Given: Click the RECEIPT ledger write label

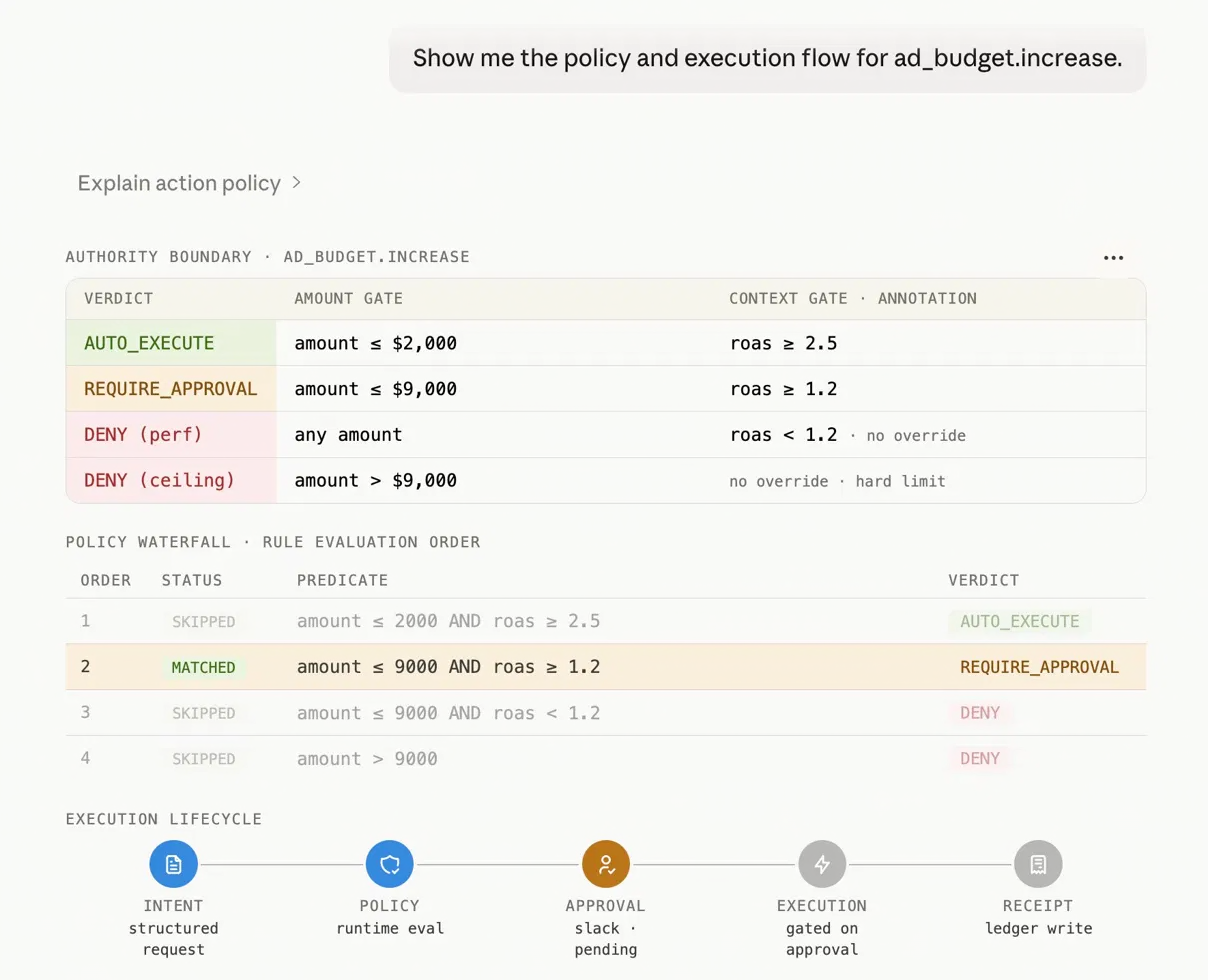Looking at the screenshot, I should coord(1038,917).
